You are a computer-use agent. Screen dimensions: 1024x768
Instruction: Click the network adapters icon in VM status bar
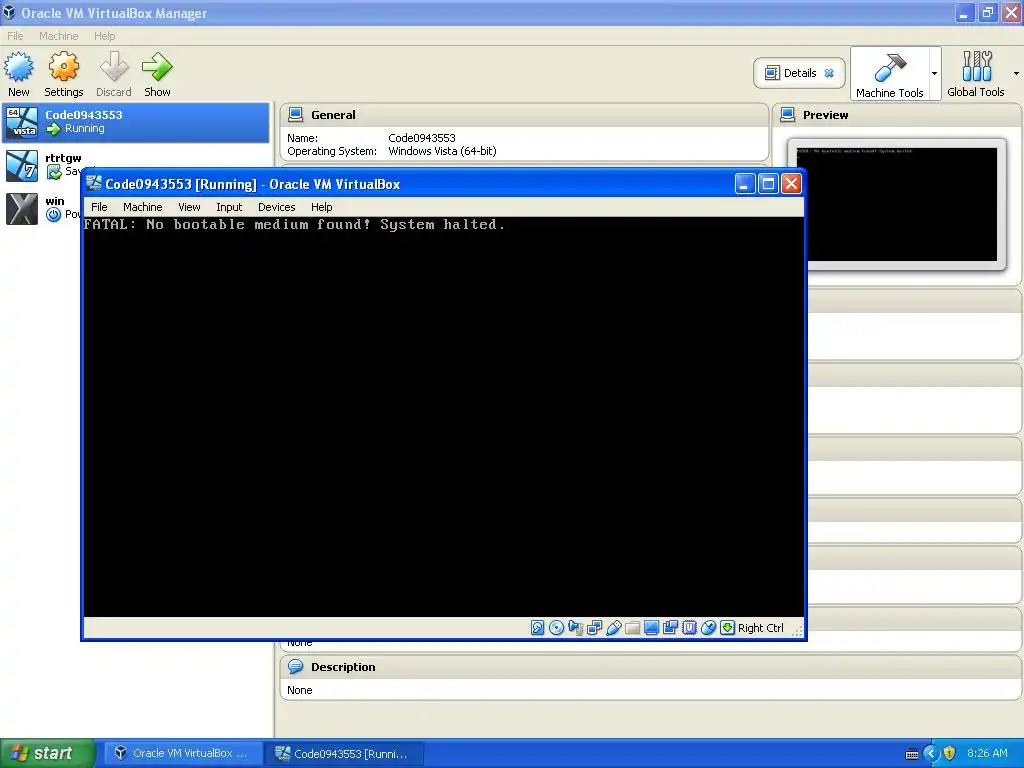click(594, 628)
